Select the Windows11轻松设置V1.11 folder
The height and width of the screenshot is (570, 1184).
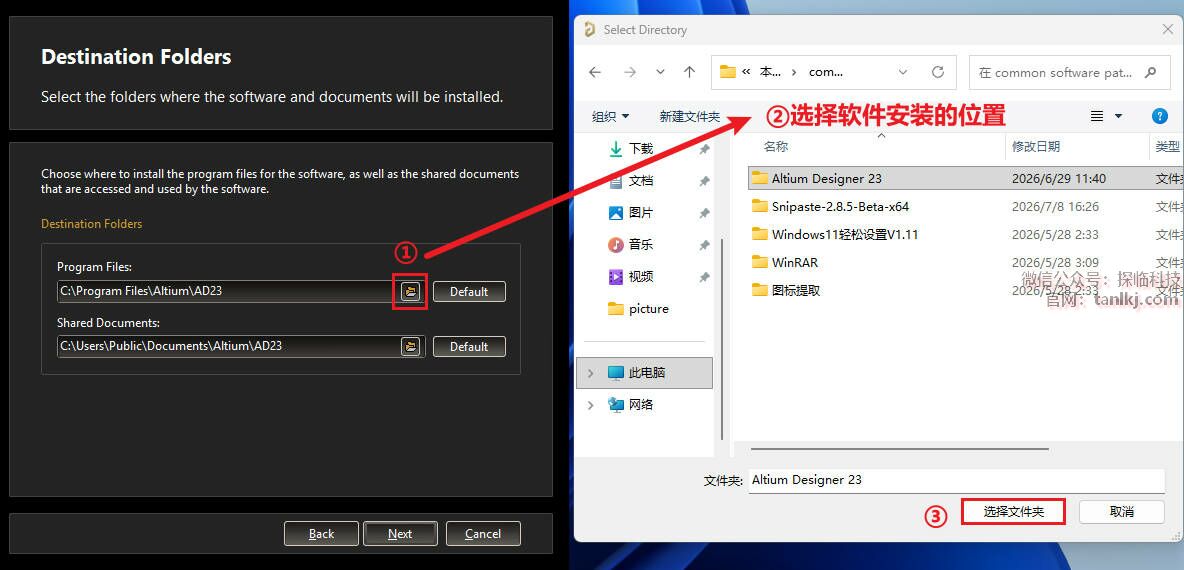(844, 235)
